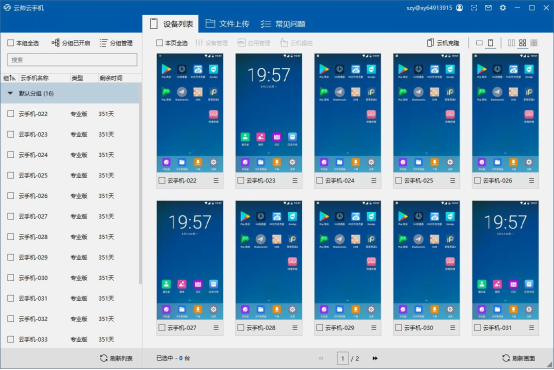The width and height of the screenshot is (554, 370).
Task: Select the two-column layout icon
Action: click(x=511, y=43)
